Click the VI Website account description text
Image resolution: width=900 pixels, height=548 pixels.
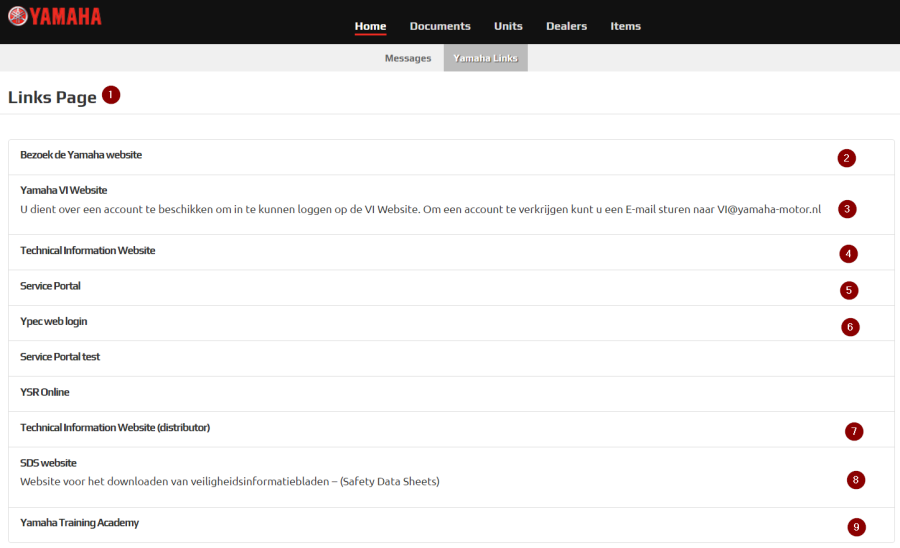pyautogui.click(x=421, y=209)
